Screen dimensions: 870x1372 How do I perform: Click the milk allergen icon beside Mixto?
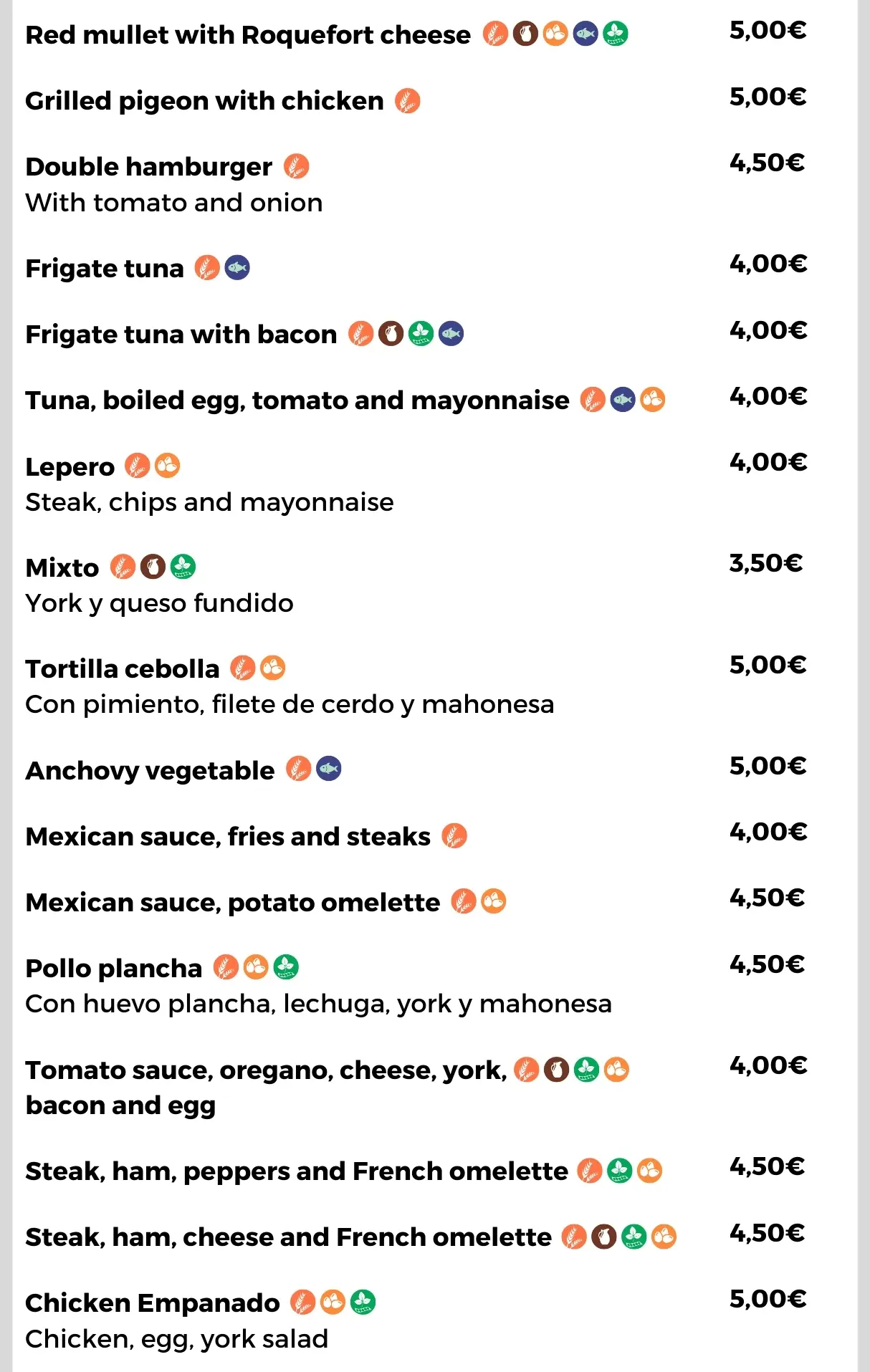pos(153,567)
